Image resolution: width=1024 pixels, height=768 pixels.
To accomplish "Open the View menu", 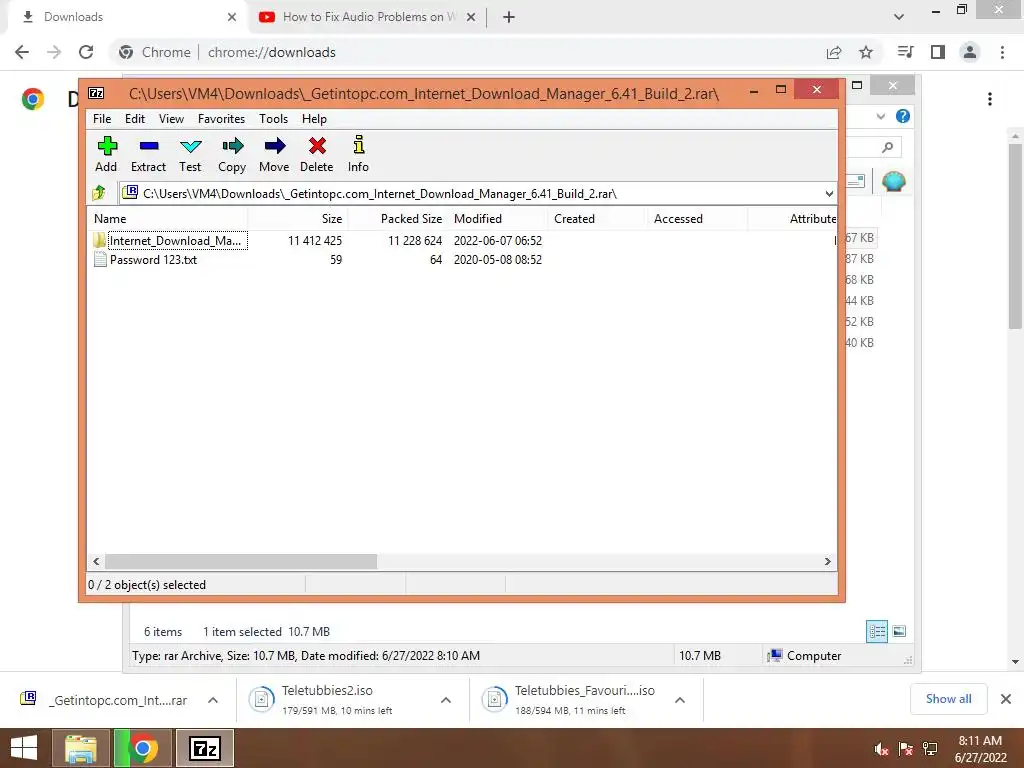I will point(171,119).
